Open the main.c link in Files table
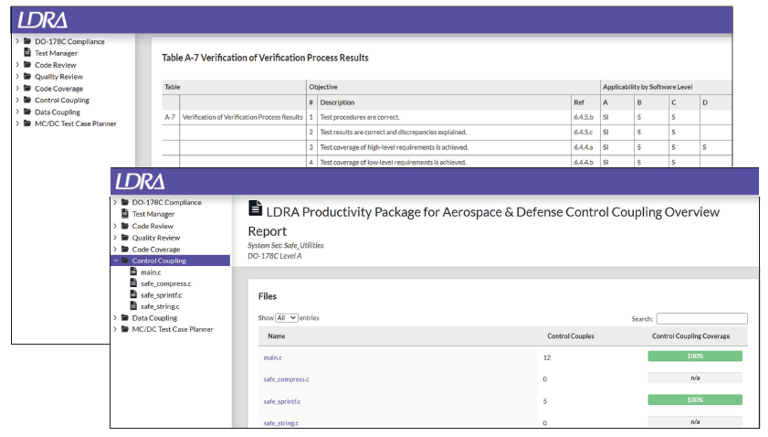768x437 pixels. [x=272, y=358]
